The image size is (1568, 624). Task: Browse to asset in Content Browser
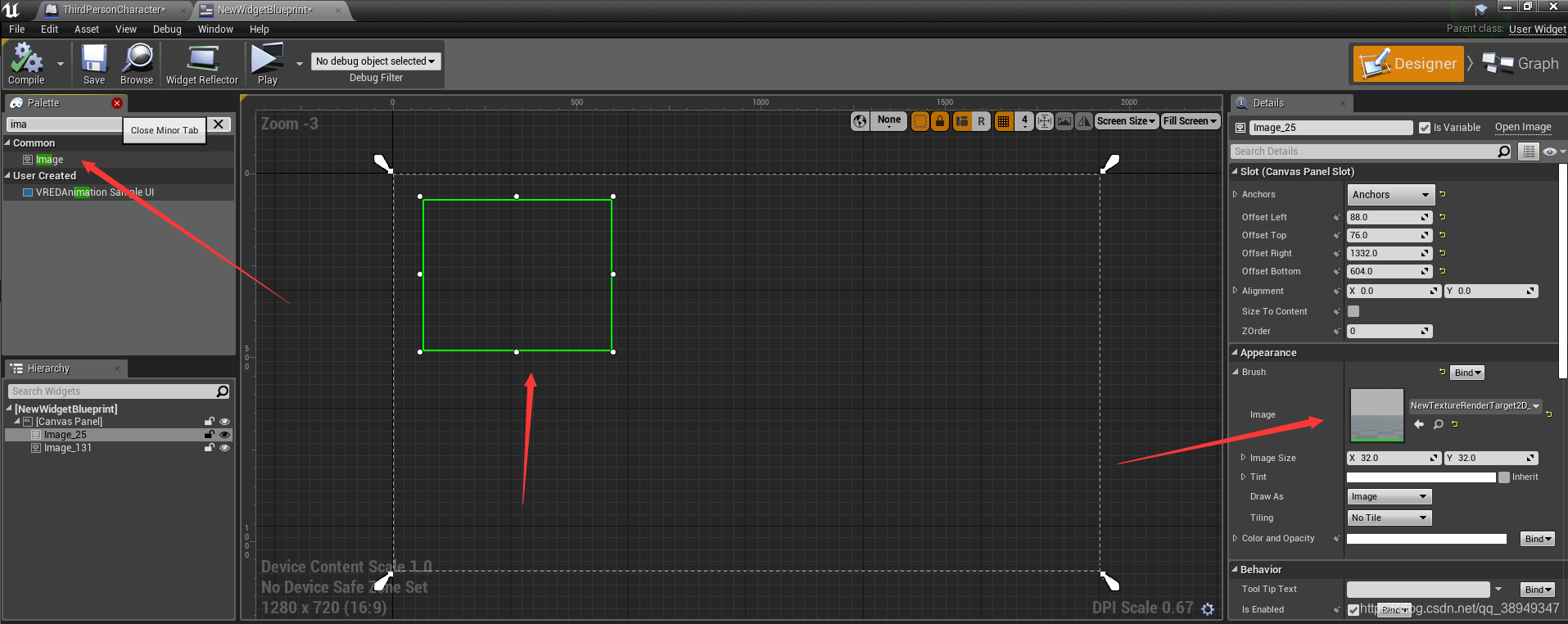coord(137,64)
